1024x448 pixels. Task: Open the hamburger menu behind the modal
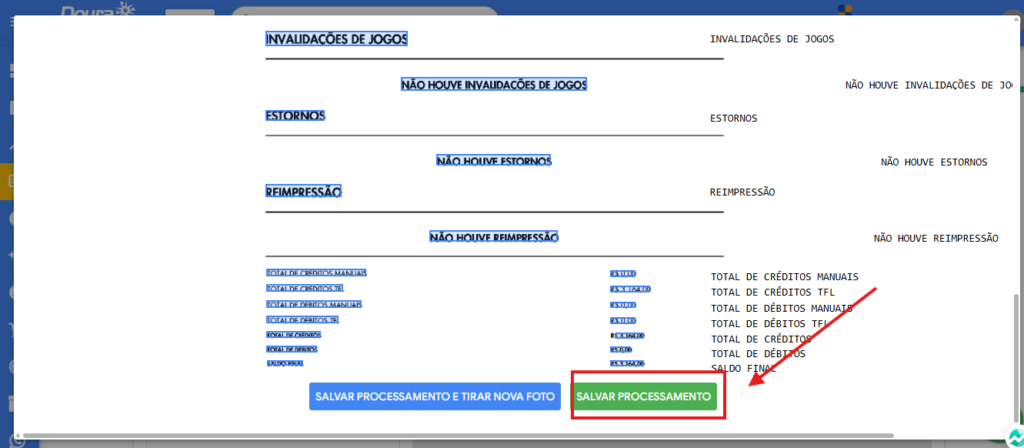(10, 22)
